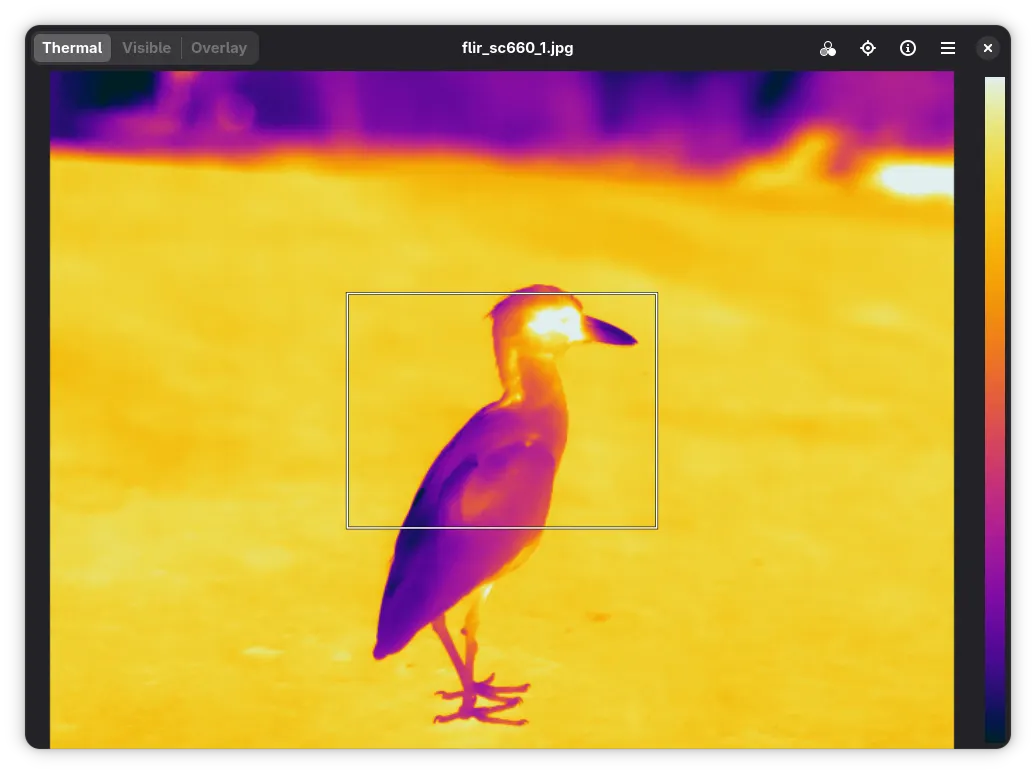
Task: Switch to the Thermal view tab
Action: [72, 48]
